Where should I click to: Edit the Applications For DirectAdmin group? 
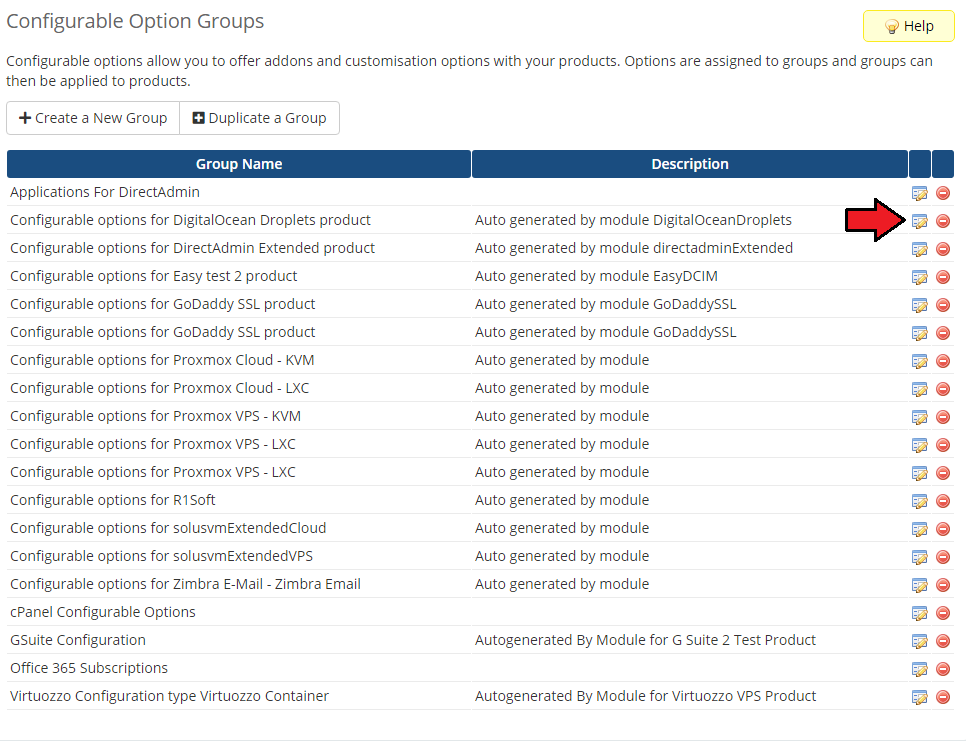(920, 193)
